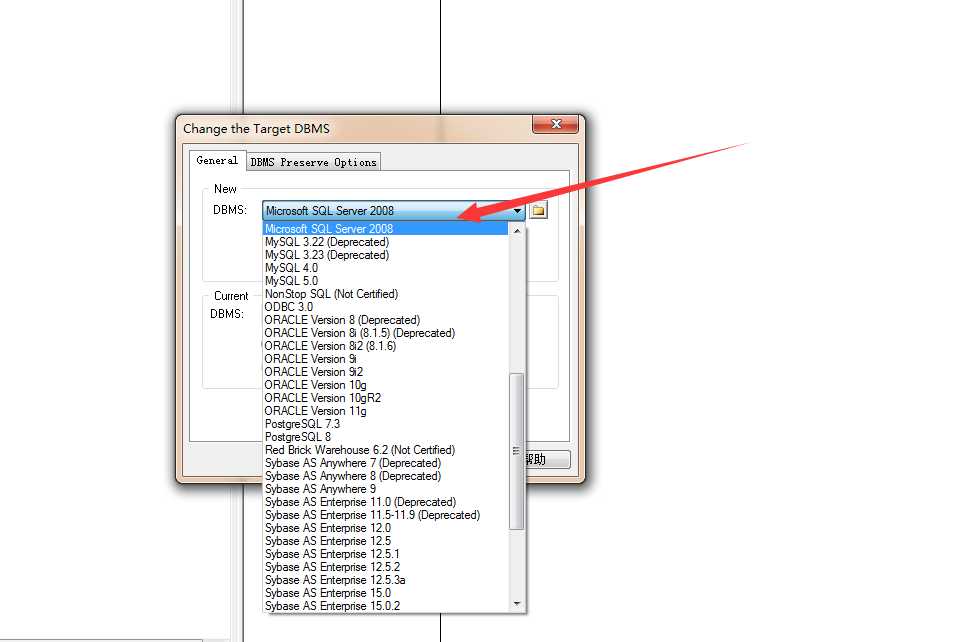The width and height of the screenshot is (961, 642).
Task: Select Sybase AS Anywhere 8 (Deprecated)
Action: pos(386,476)
